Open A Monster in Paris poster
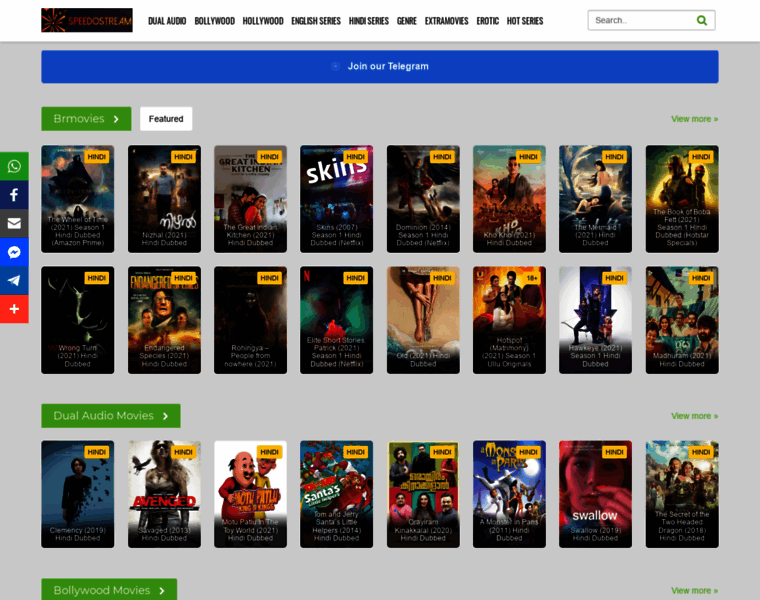The image size is (760, 600). coord(509,494)
